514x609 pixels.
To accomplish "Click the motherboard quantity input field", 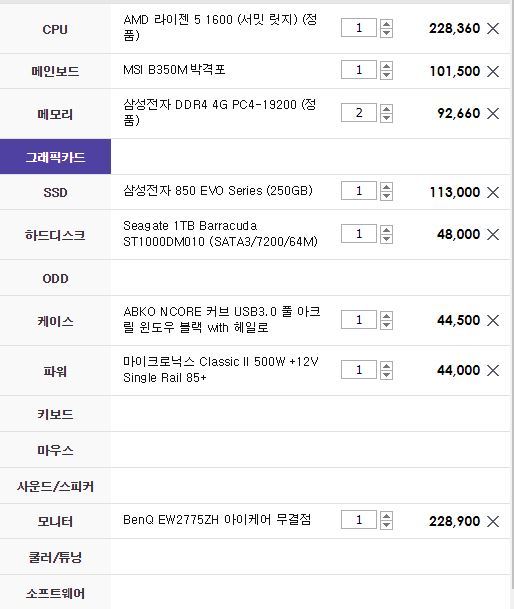I will click(x=359, y=70).
